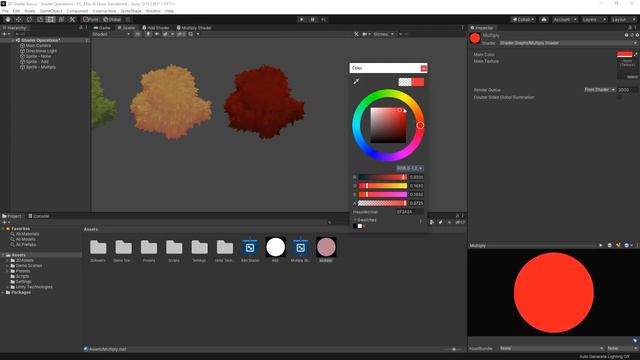This screenshot has height=360, width=640.
Task: Open the GameObject menu
Action: click(51, 11)
